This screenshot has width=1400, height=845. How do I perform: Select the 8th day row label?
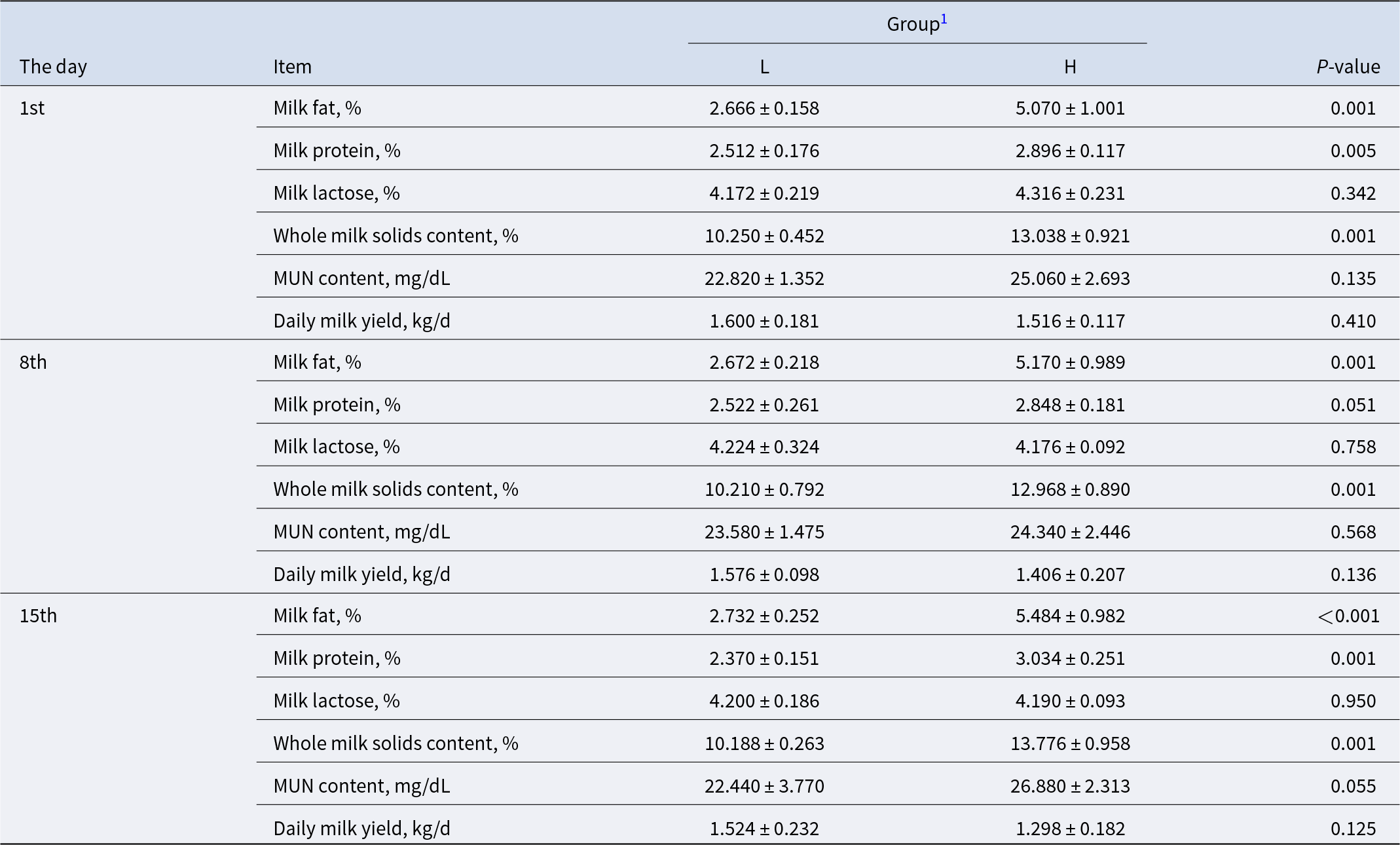click(33, 362)
